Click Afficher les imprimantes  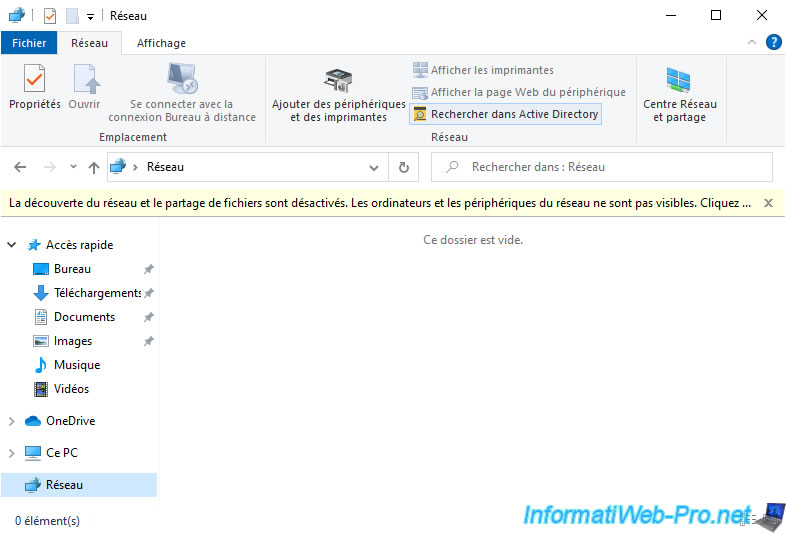coord(483,70)
